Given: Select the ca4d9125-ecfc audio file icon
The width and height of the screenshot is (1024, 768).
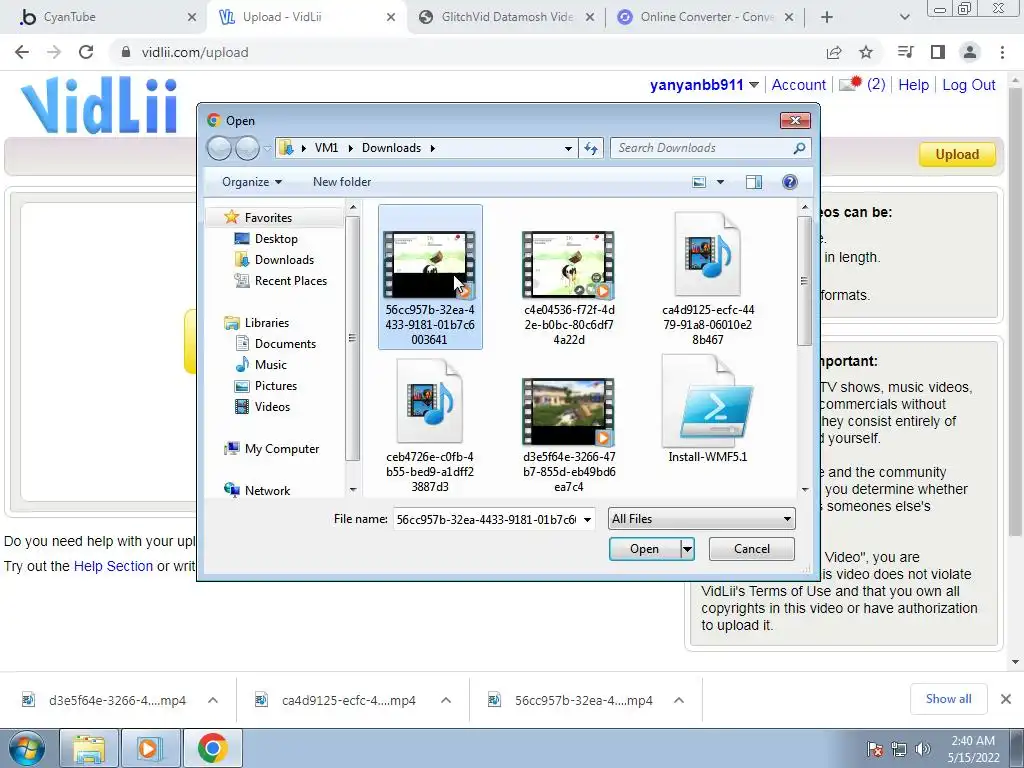Looking at the screenshot, I should pyautogui.click(x=707, y=254).
